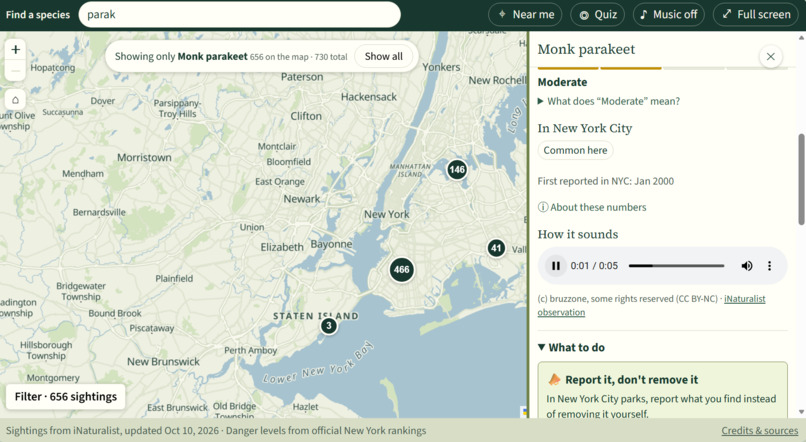
Task: Show all species on the map
Action: coord(383,57)
